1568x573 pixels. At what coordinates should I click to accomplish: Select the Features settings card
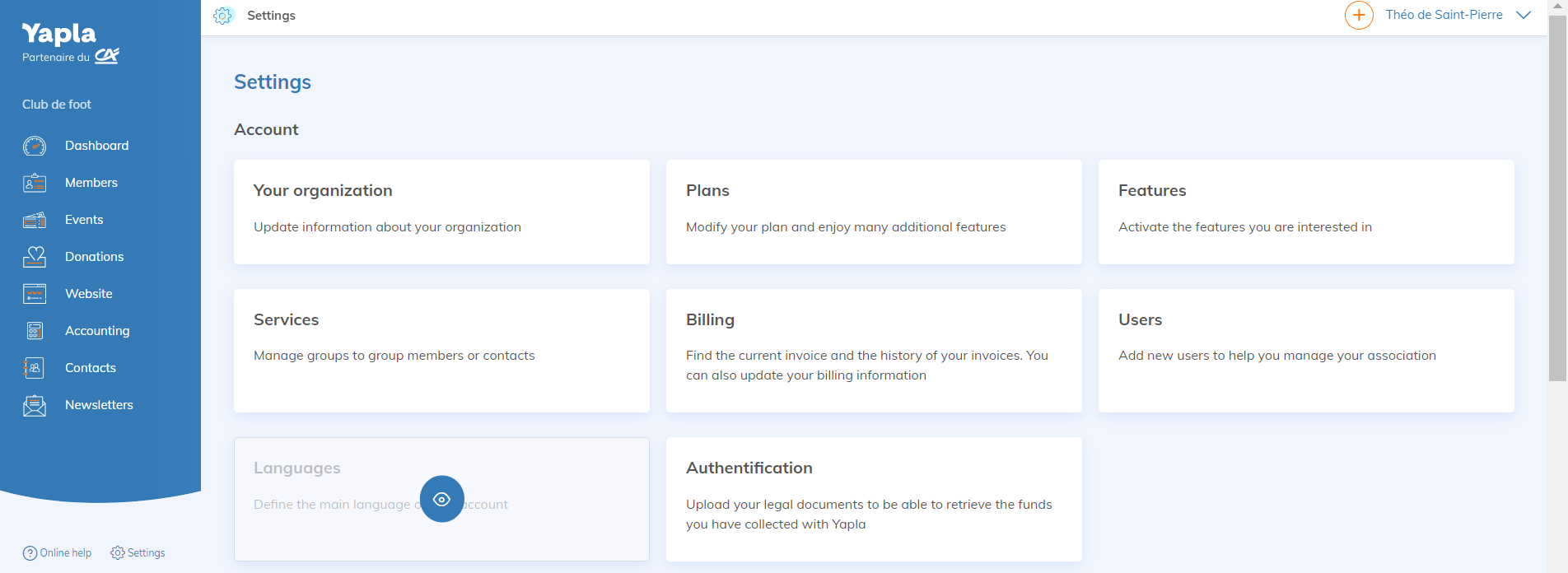(1306, 212)
